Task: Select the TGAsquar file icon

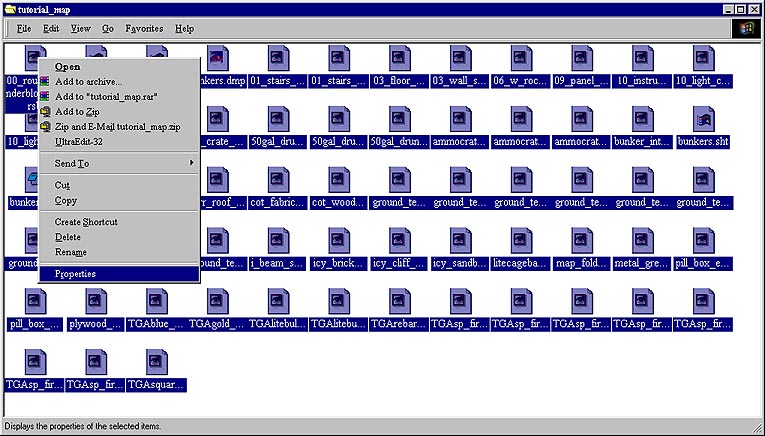Action: (x=155, y=362)
